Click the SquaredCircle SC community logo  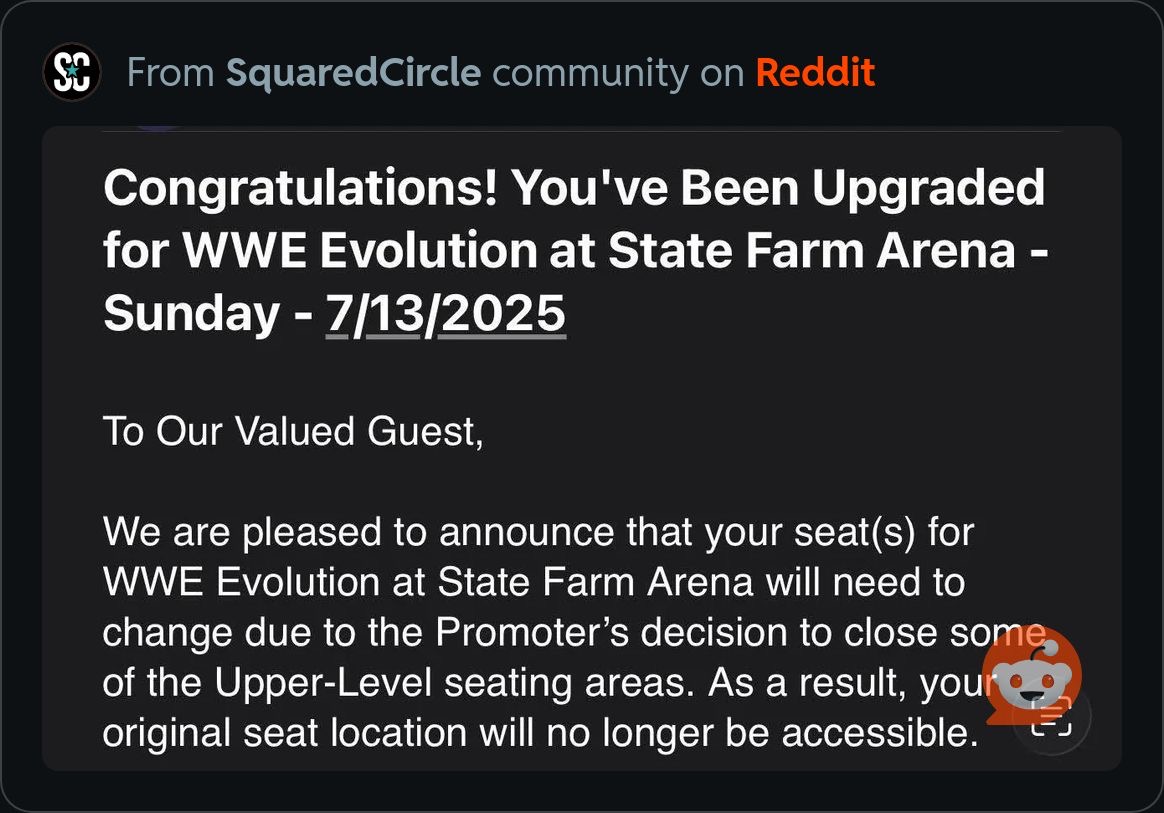[72, 72]
